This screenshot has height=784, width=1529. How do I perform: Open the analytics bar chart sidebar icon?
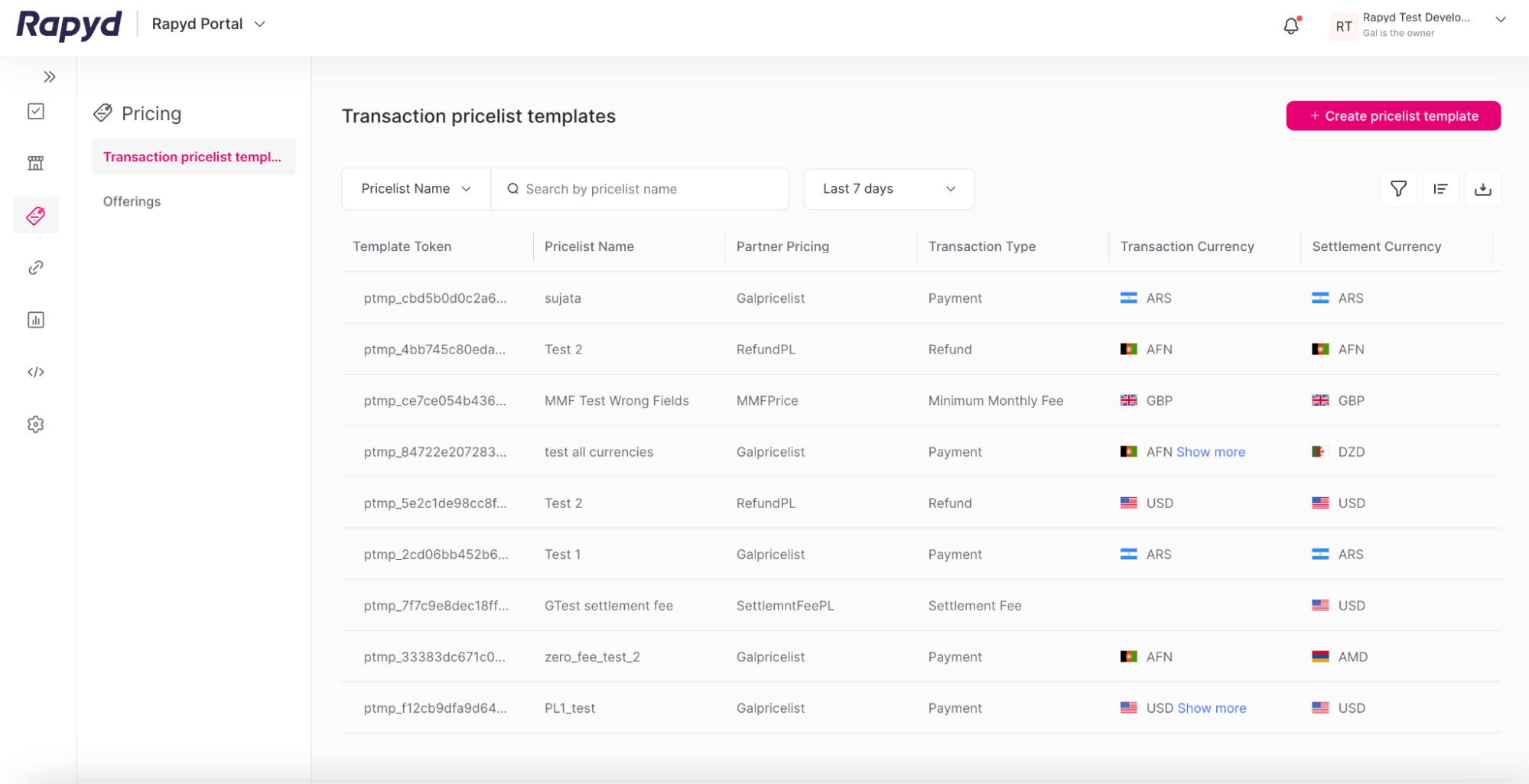click(x=35, y=320)
